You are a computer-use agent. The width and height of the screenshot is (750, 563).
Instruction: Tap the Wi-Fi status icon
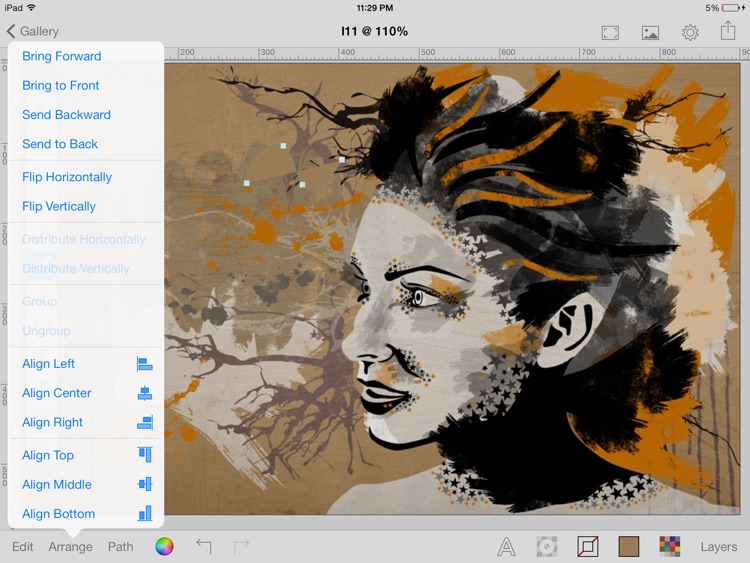31,8
